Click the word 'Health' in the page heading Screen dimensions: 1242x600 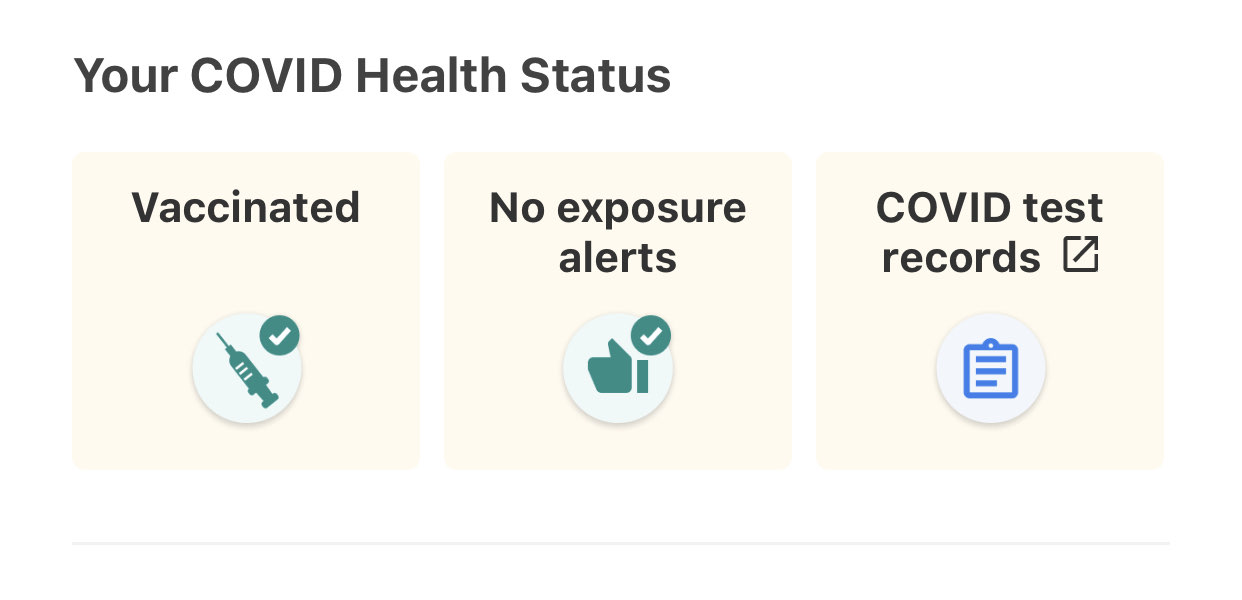435,76
